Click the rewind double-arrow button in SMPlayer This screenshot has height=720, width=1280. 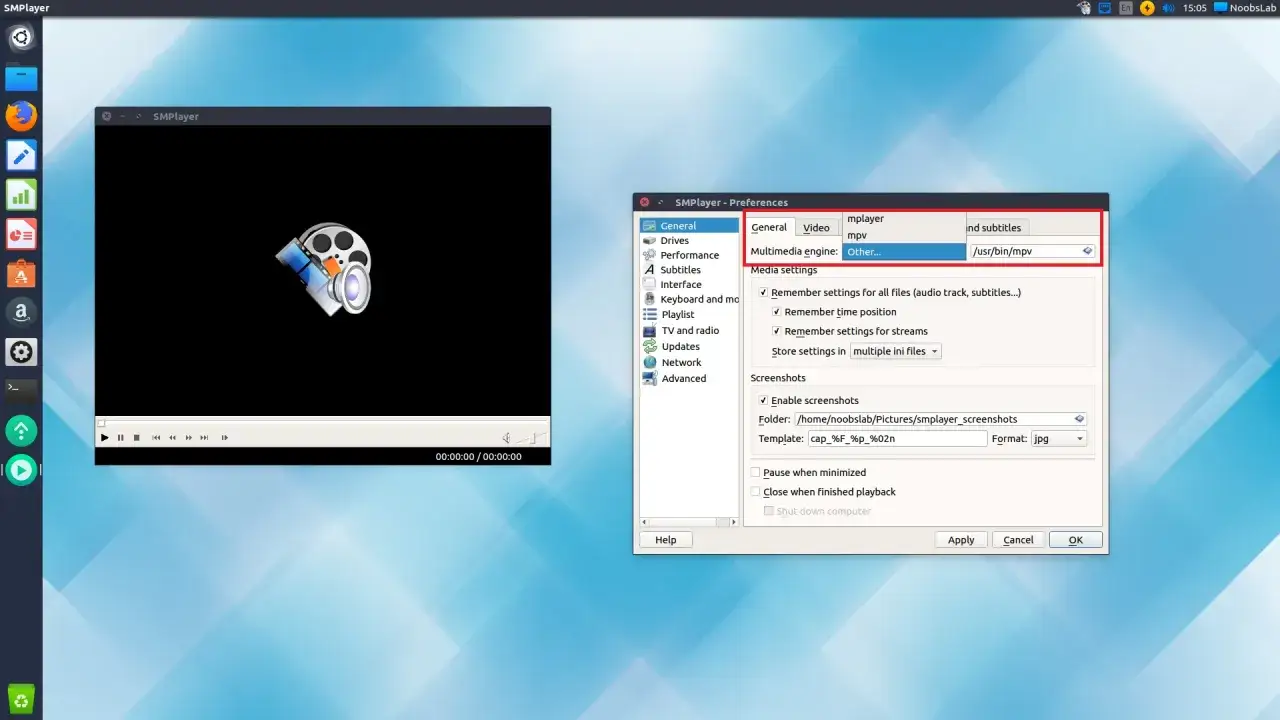(172, 437)
